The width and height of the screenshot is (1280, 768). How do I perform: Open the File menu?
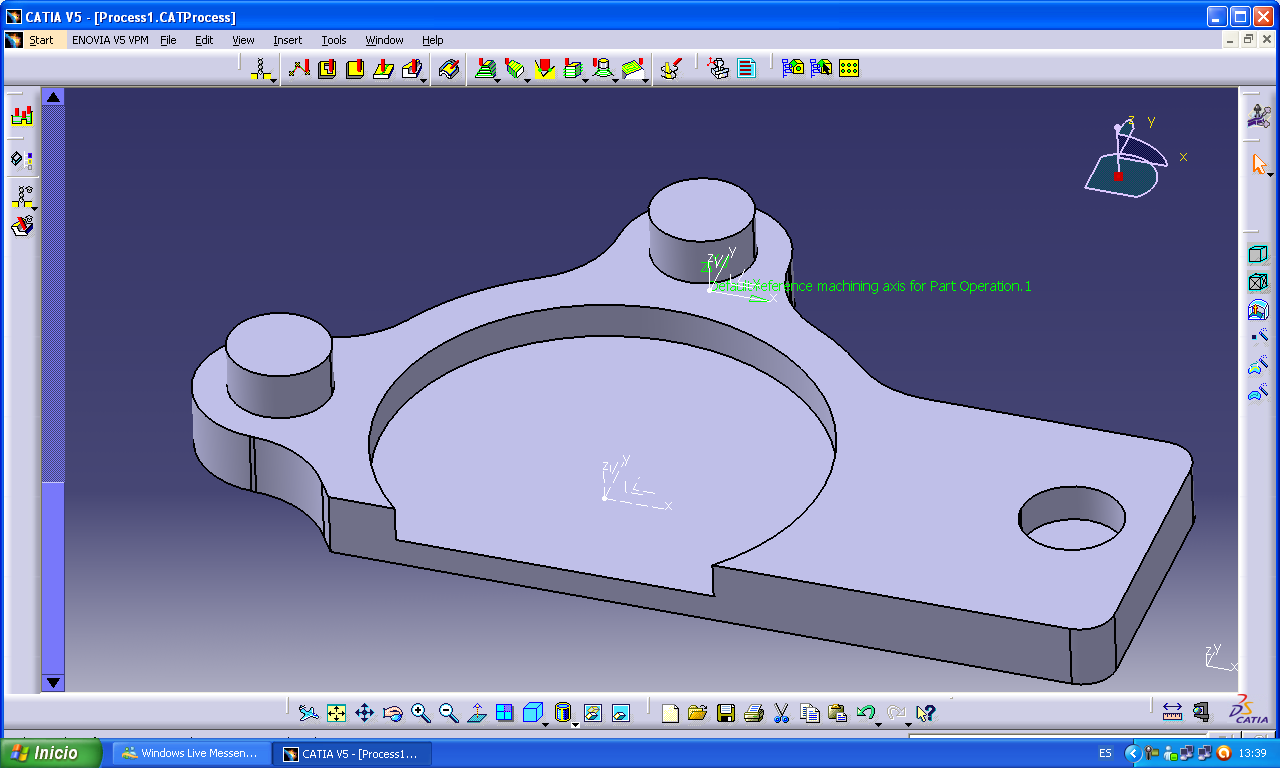pos(168,40)
